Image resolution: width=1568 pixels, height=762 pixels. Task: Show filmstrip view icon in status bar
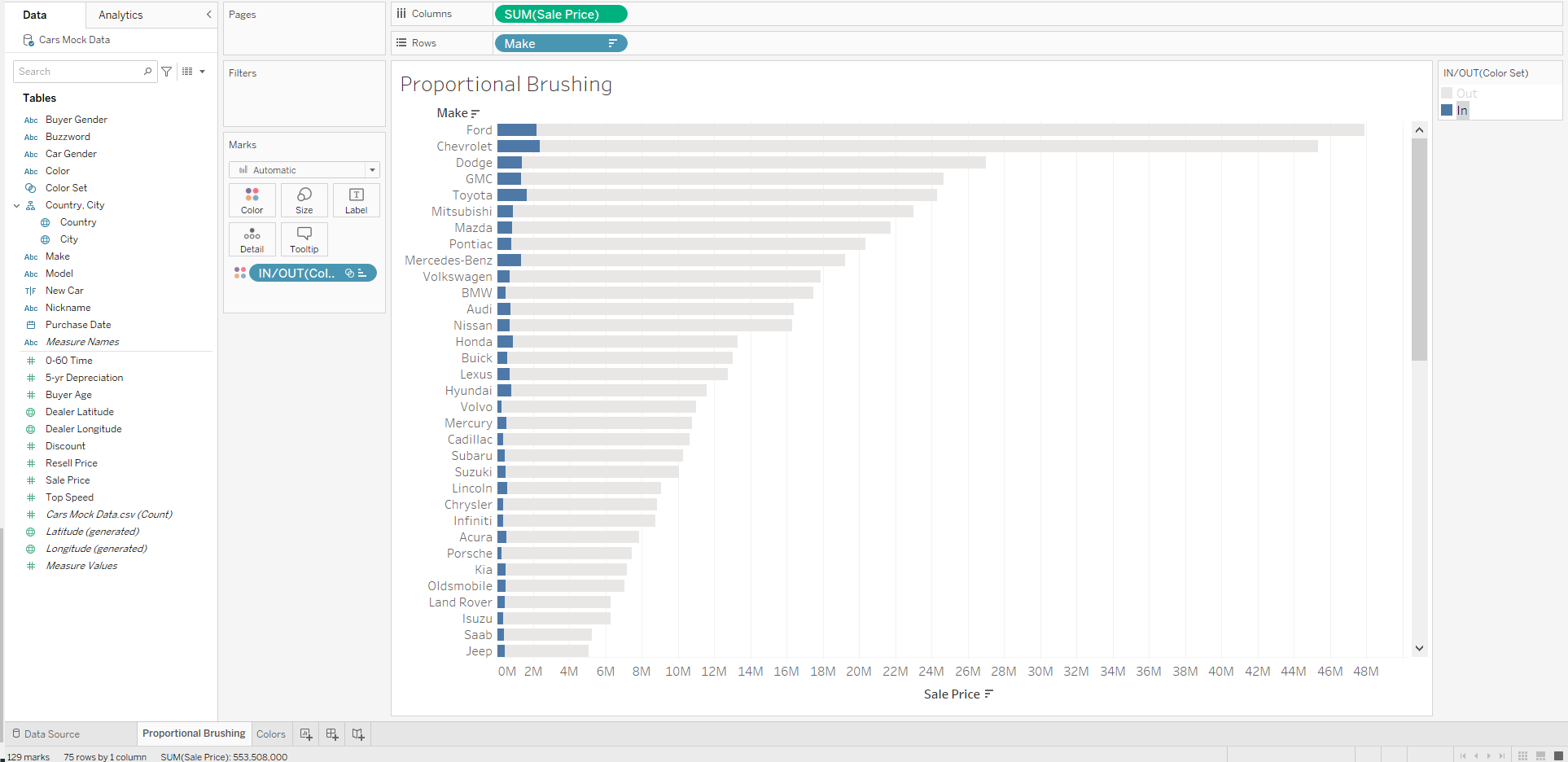pos(1540,756)
